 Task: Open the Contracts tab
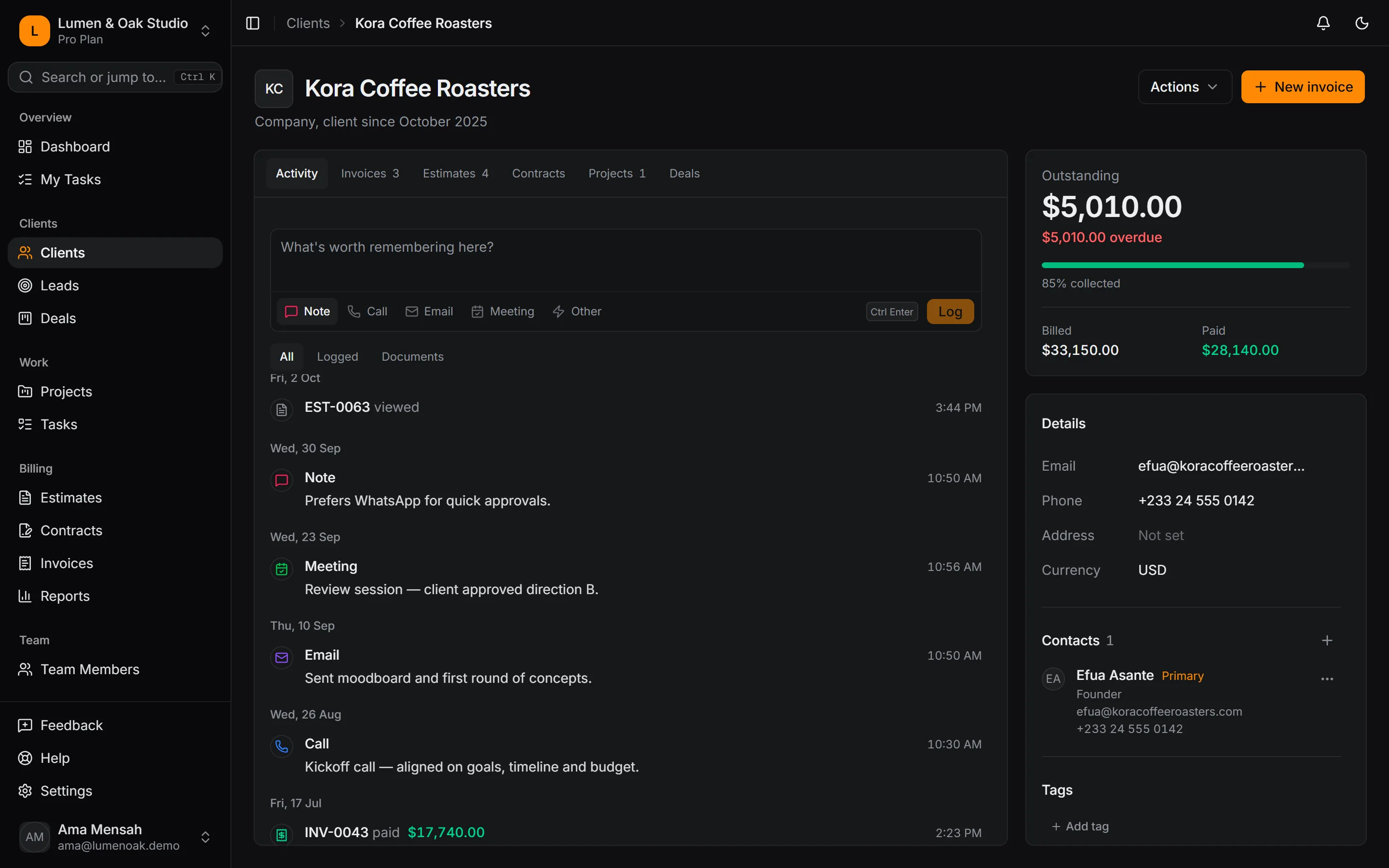pos(538,174)
